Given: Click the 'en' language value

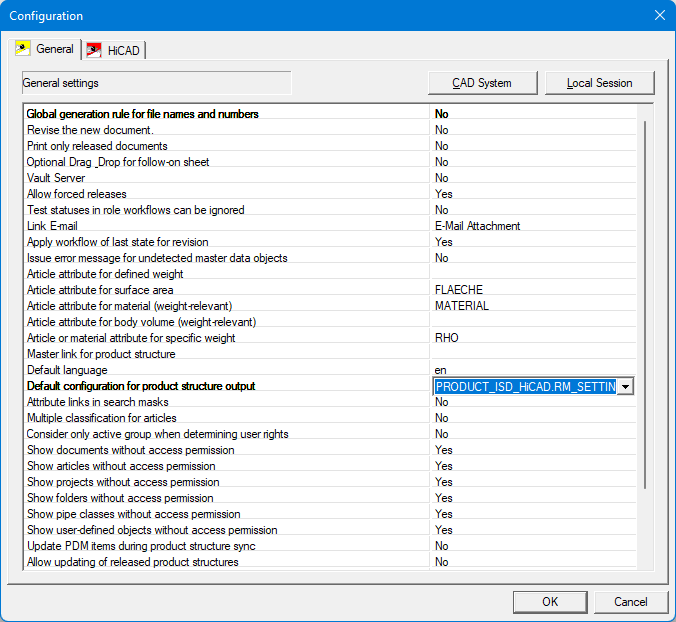Looking at the screenshot, I should (x=441, y=370).
